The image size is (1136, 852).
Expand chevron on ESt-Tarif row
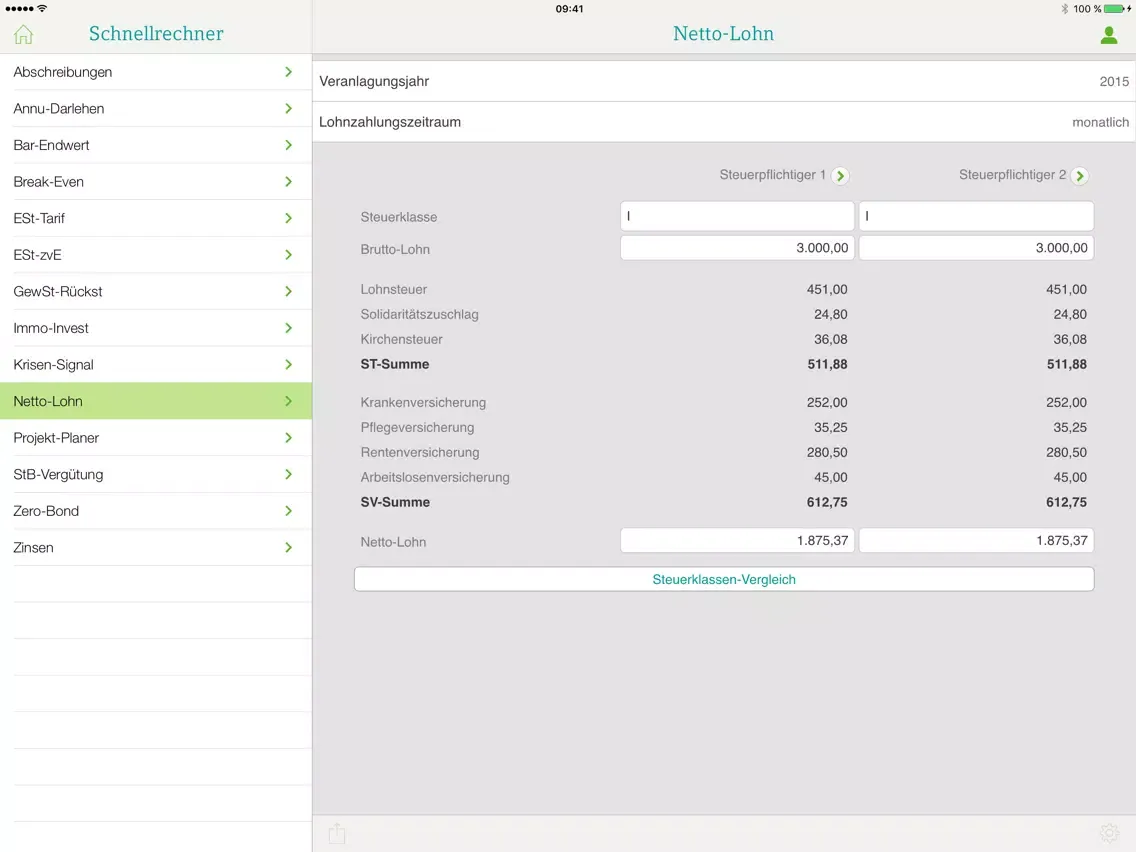click(x=288, y=218)
